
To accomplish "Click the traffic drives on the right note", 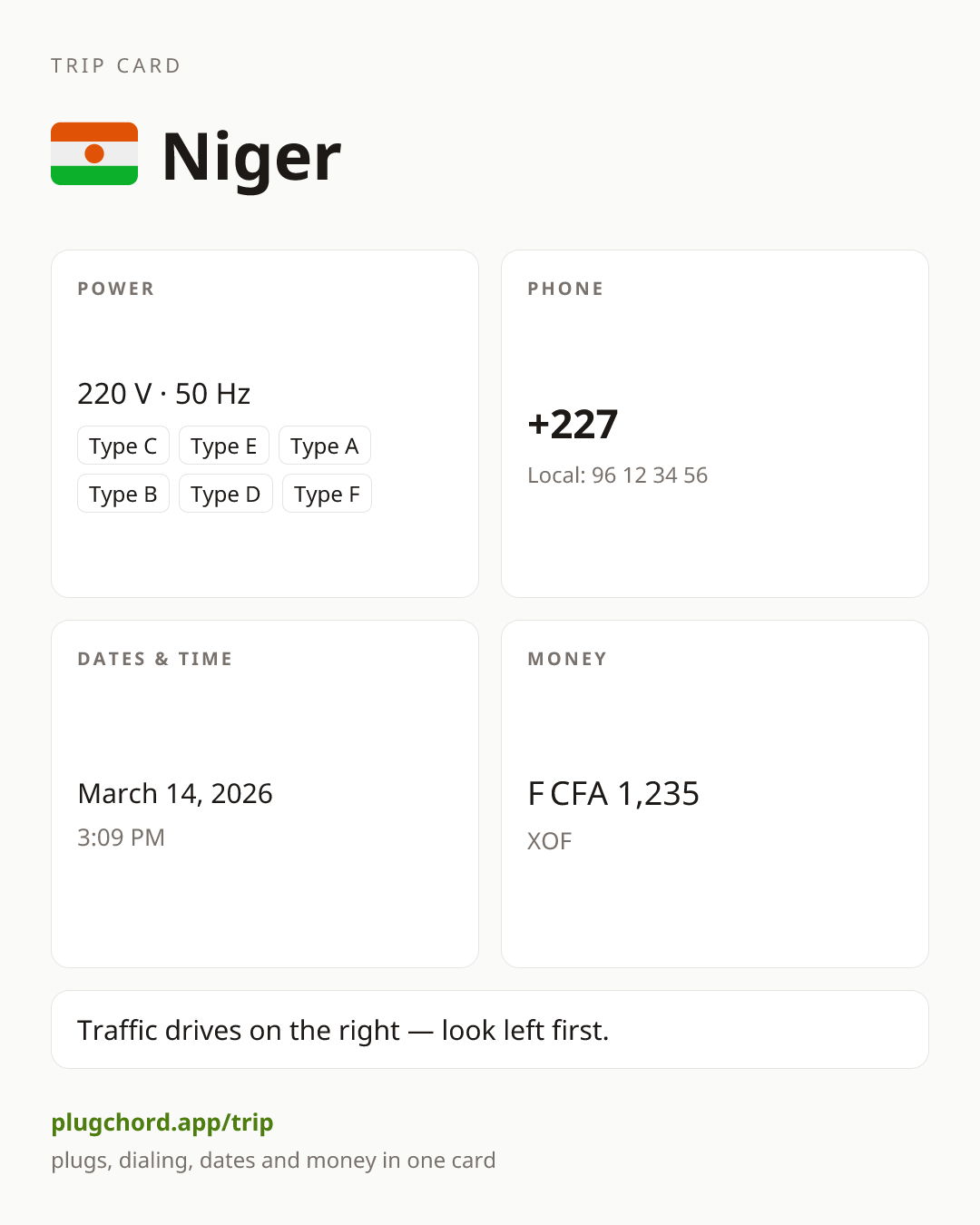I will click(x=343, y=1030).
